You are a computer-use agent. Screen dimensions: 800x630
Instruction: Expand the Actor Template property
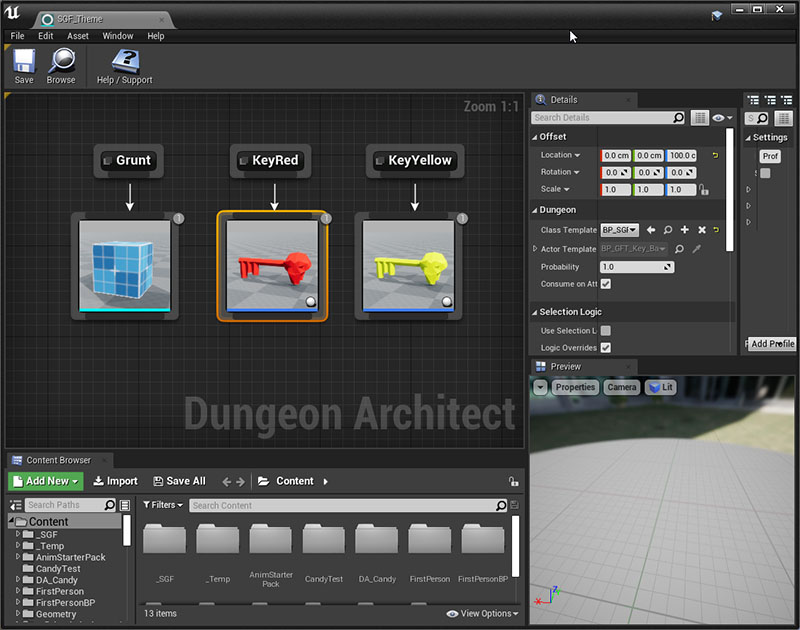pyautogui.click(x=535, y=248)
